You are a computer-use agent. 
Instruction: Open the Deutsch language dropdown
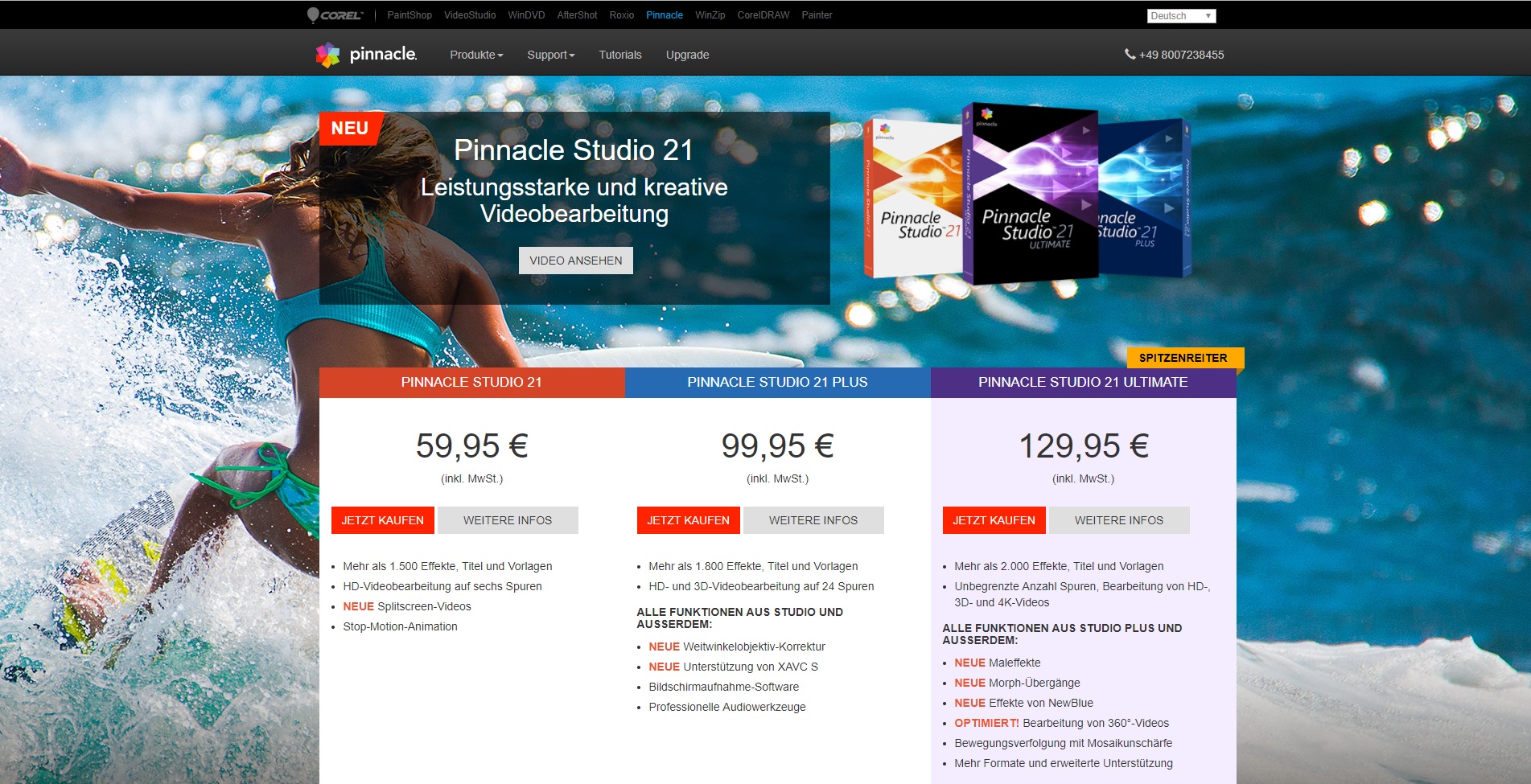(1181, 16)
